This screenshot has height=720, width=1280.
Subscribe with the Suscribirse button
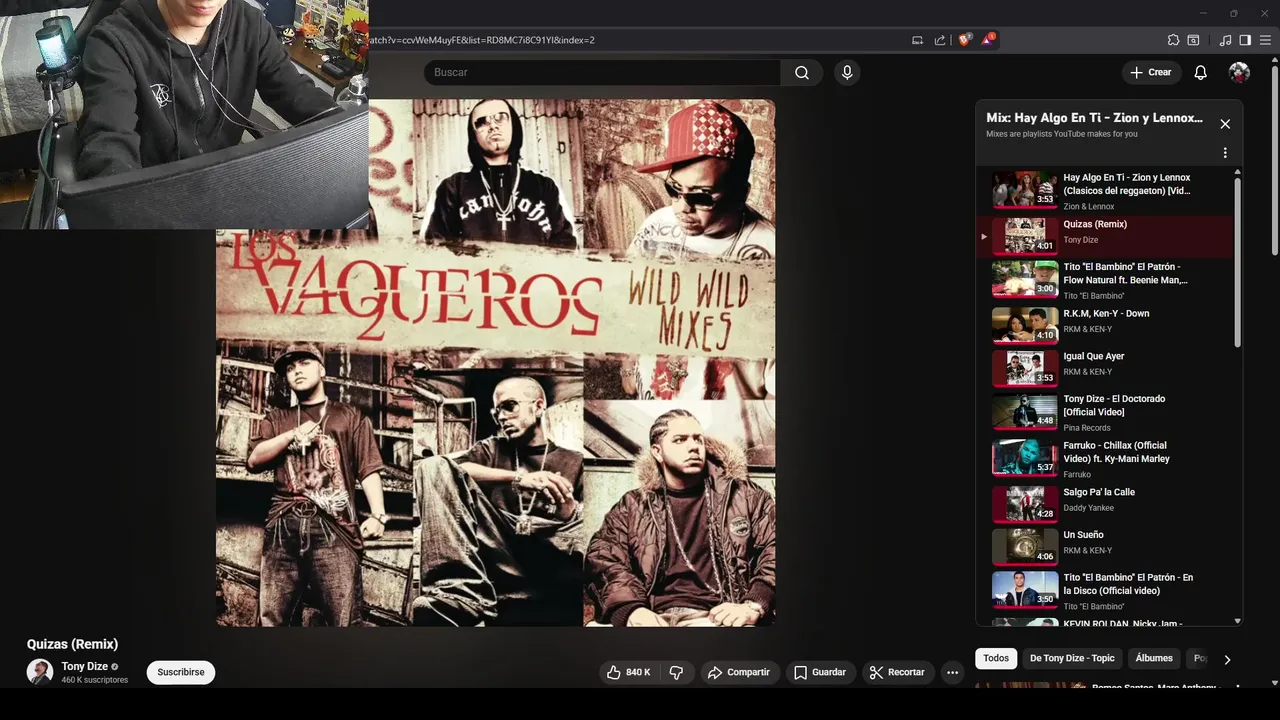[181, 672]
